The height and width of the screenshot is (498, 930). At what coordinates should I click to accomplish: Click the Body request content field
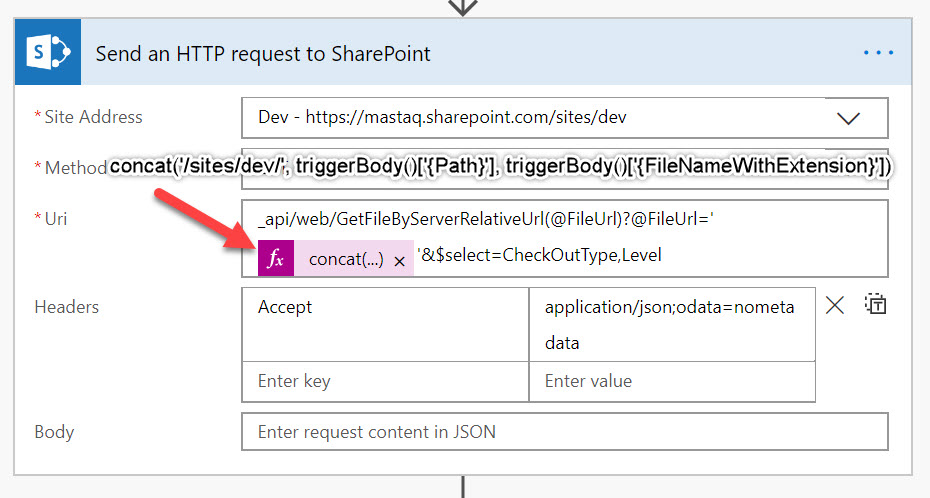(564, 432)
